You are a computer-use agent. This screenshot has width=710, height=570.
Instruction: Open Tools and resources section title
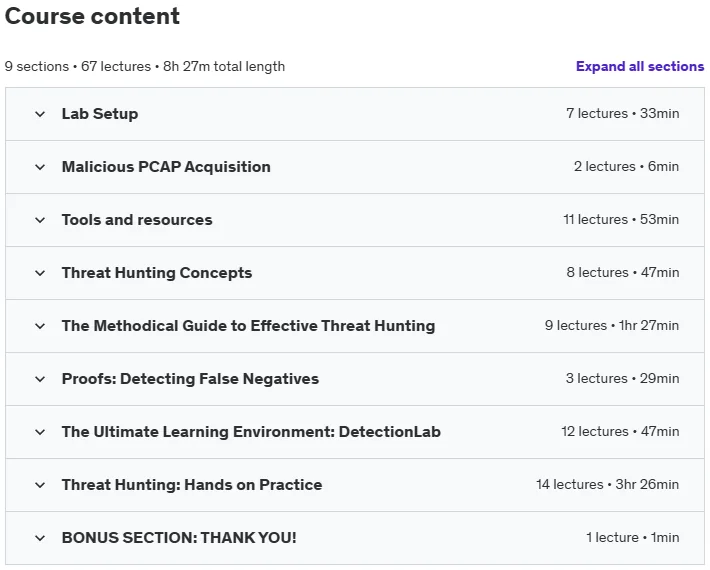(137, 220)
